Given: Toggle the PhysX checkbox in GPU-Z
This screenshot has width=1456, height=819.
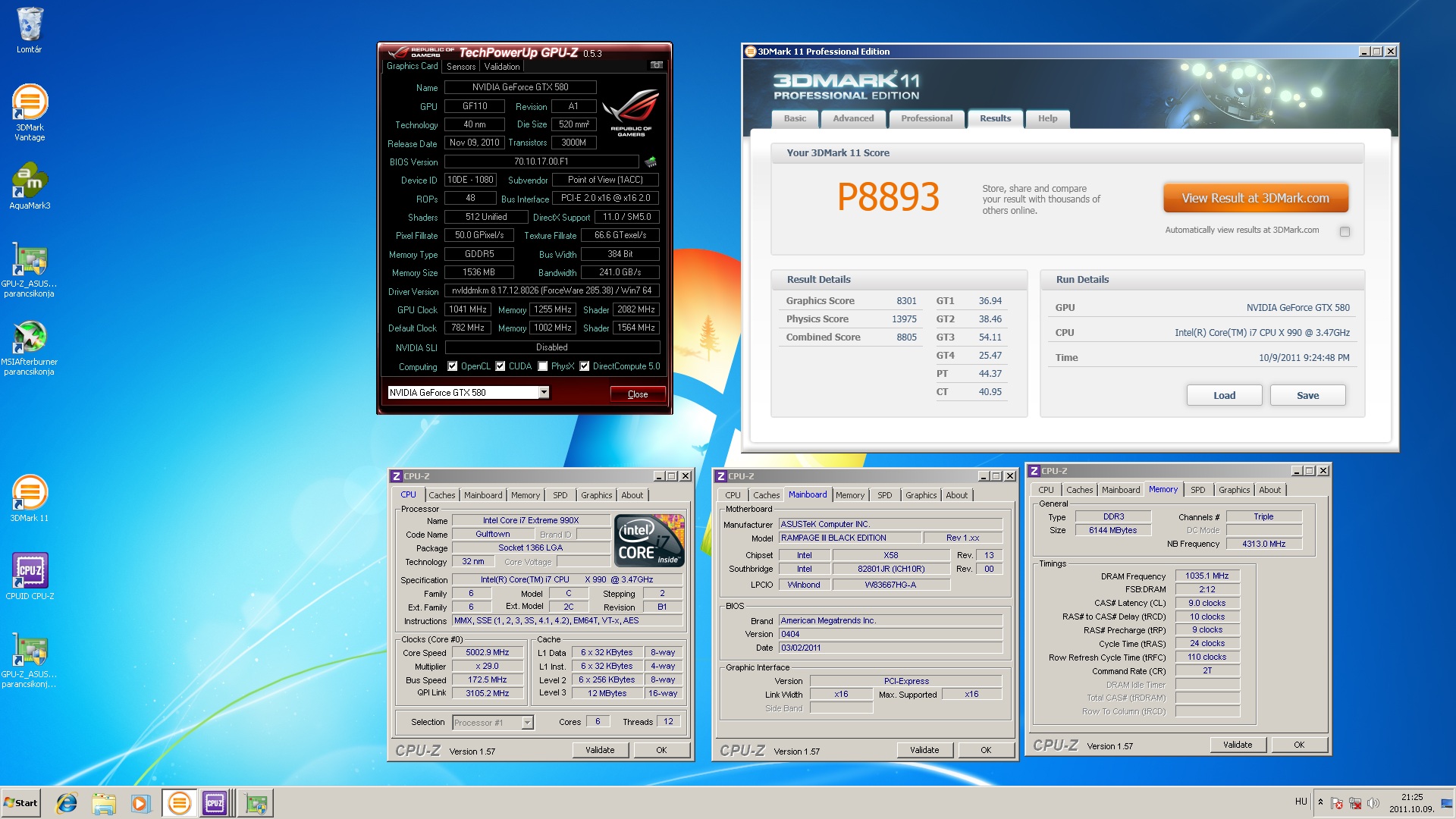Looking at the screenshot, I should click(543, 366).
